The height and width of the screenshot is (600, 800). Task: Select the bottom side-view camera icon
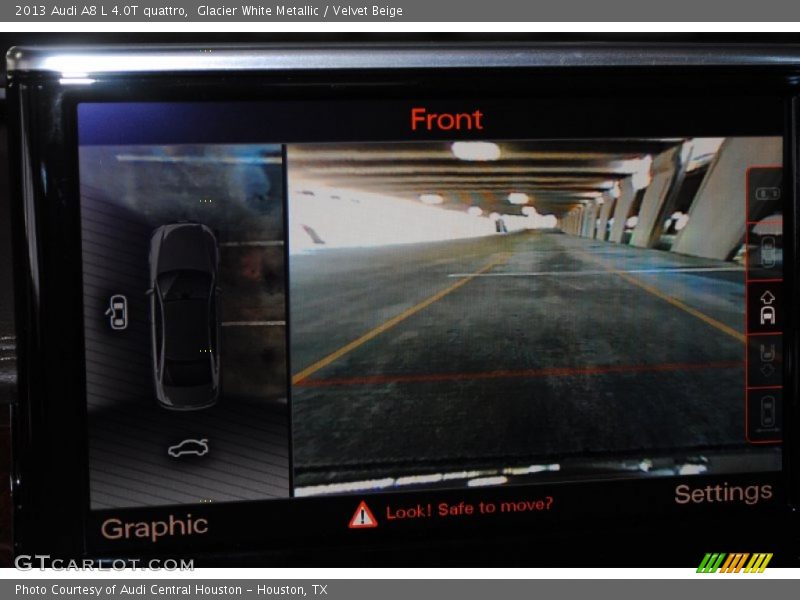[x=767, y=412]
